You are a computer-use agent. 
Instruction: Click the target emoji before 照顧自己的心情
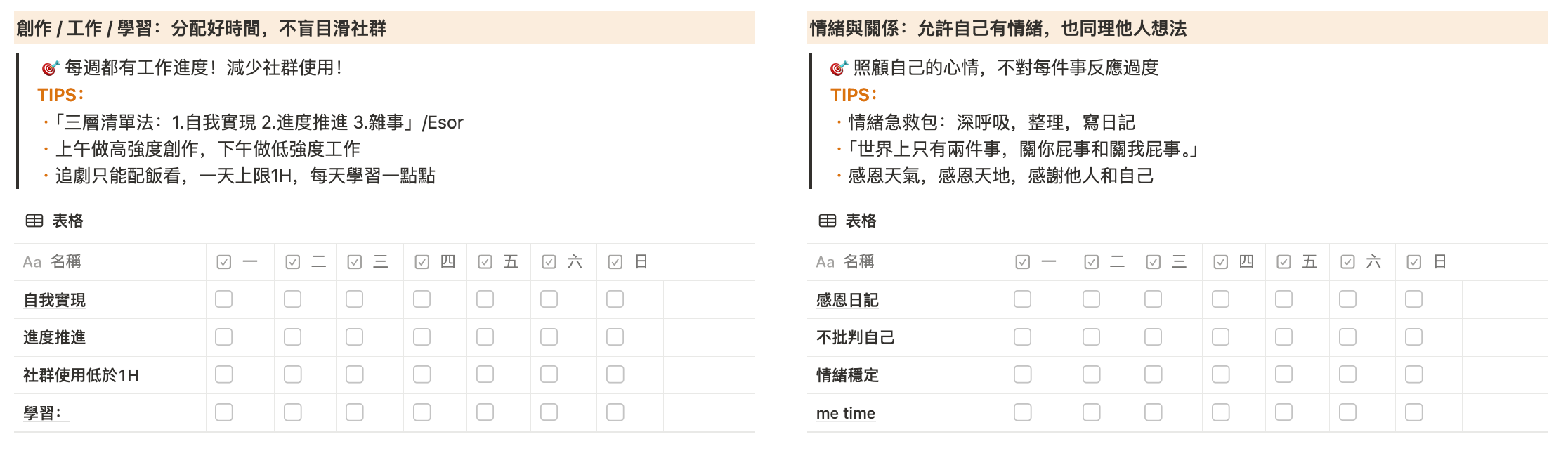tap(839, 68)
